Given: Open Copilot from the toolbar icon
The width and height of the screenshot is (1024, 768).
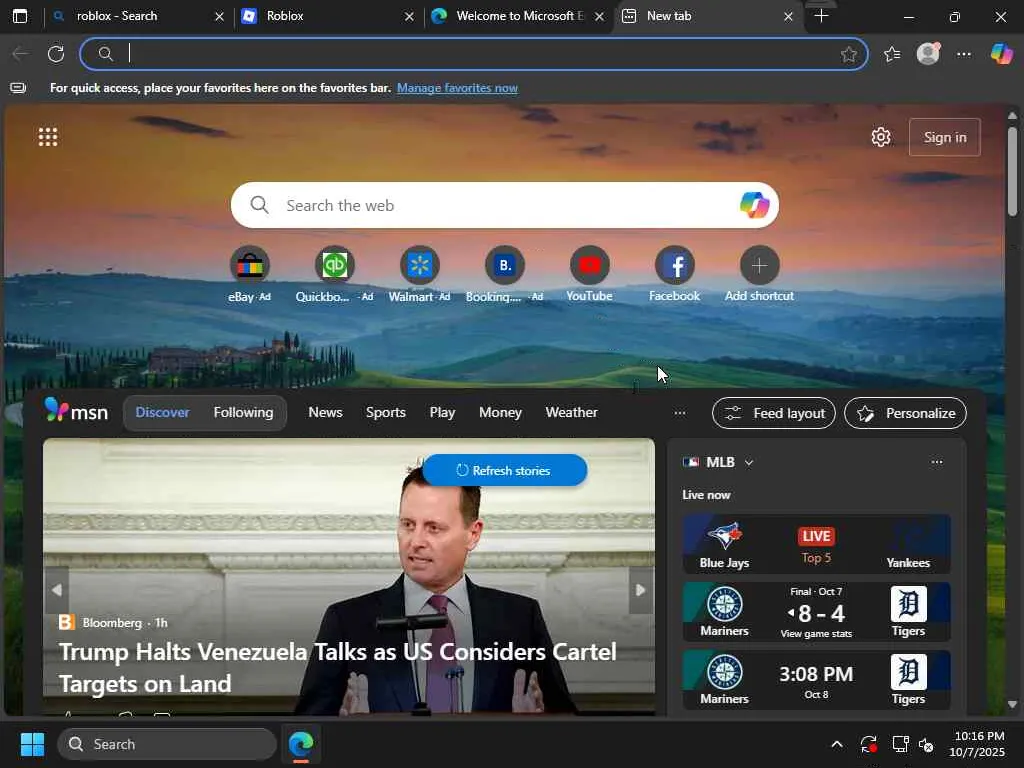Looking at the screenshot, I should click(1001, 54).
